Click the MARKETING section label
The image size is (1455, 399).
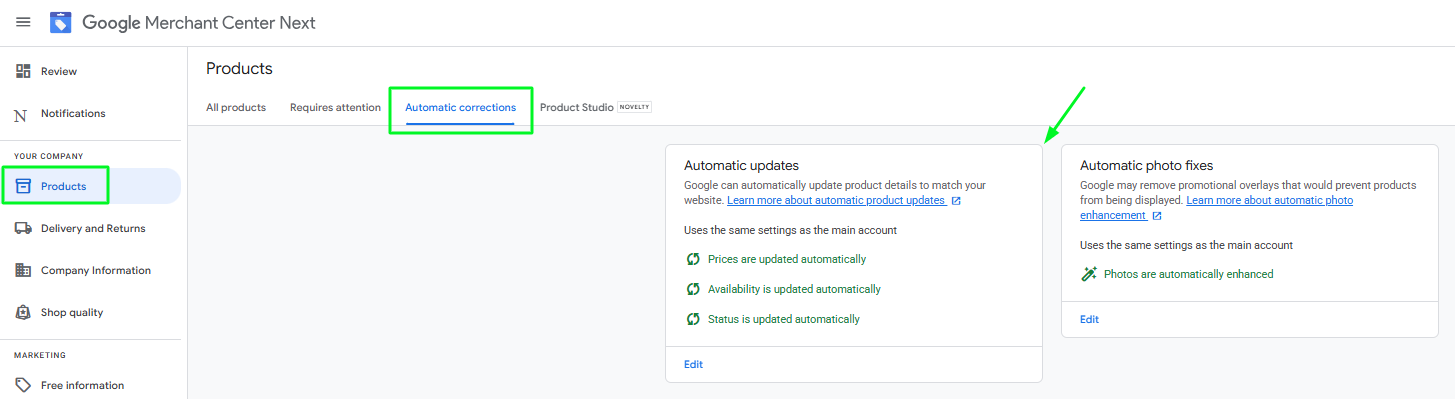(40, 355)
